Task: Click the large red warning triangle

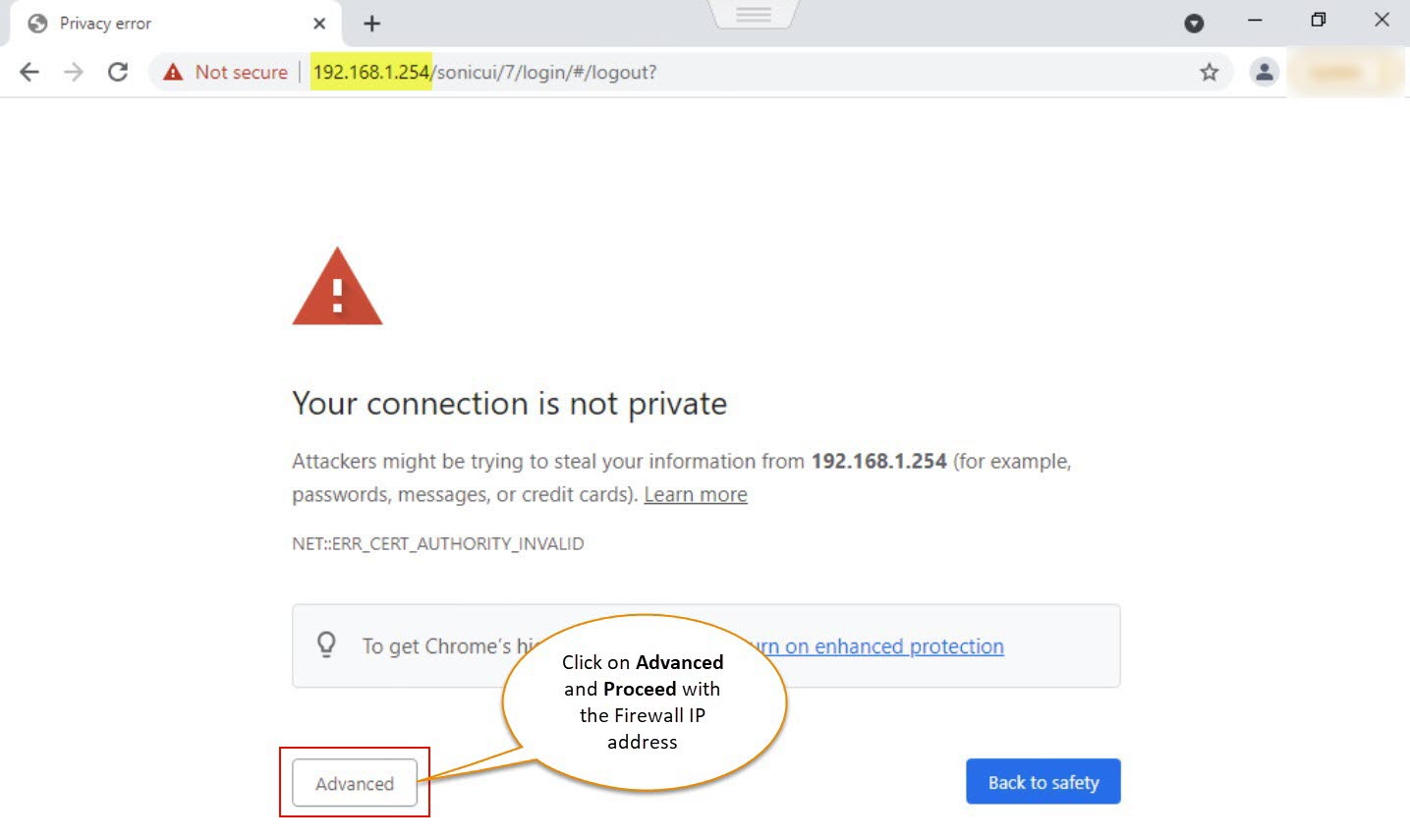Action: pos(337,287)
